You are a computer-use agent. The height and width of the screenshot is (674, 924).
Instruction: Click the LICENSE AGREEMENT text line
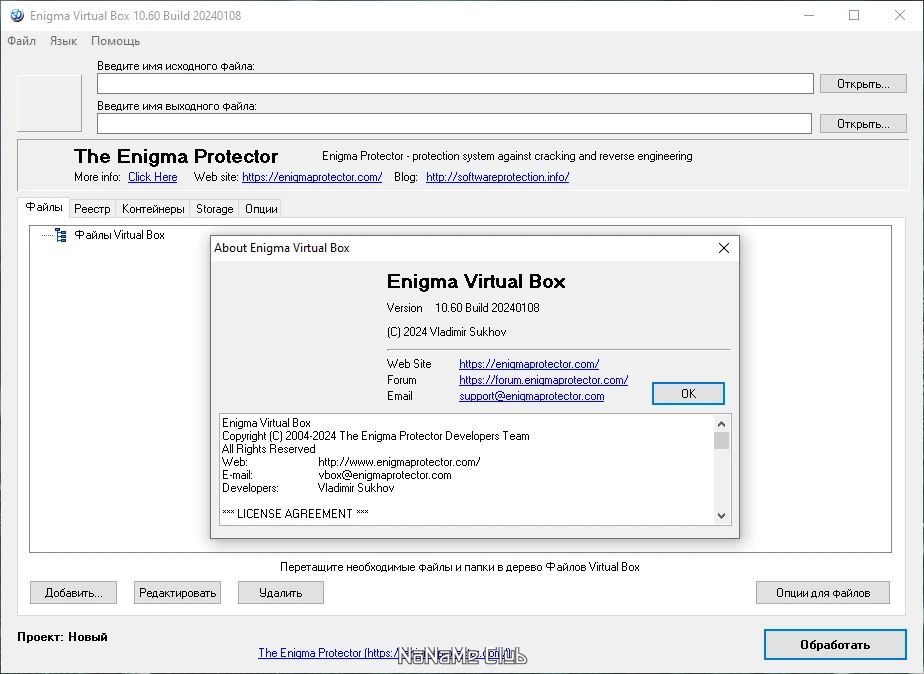coord(295,514)
